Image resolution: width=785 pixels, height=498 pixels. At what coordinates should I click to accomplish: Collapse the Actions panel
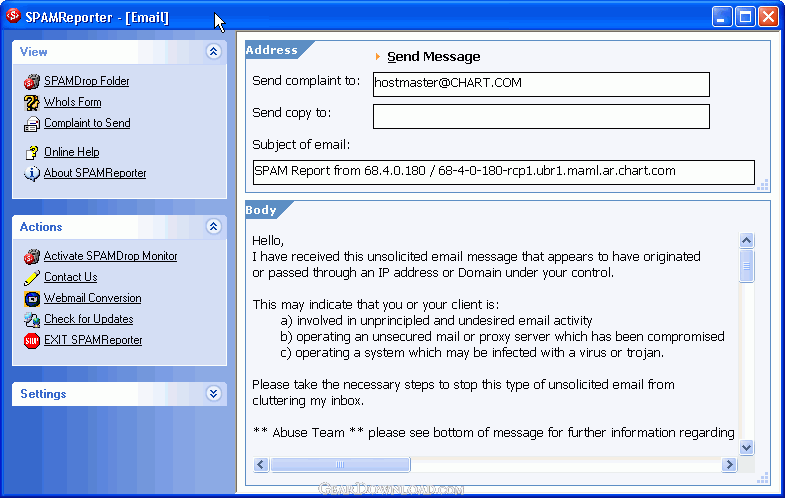click(213, 227)
